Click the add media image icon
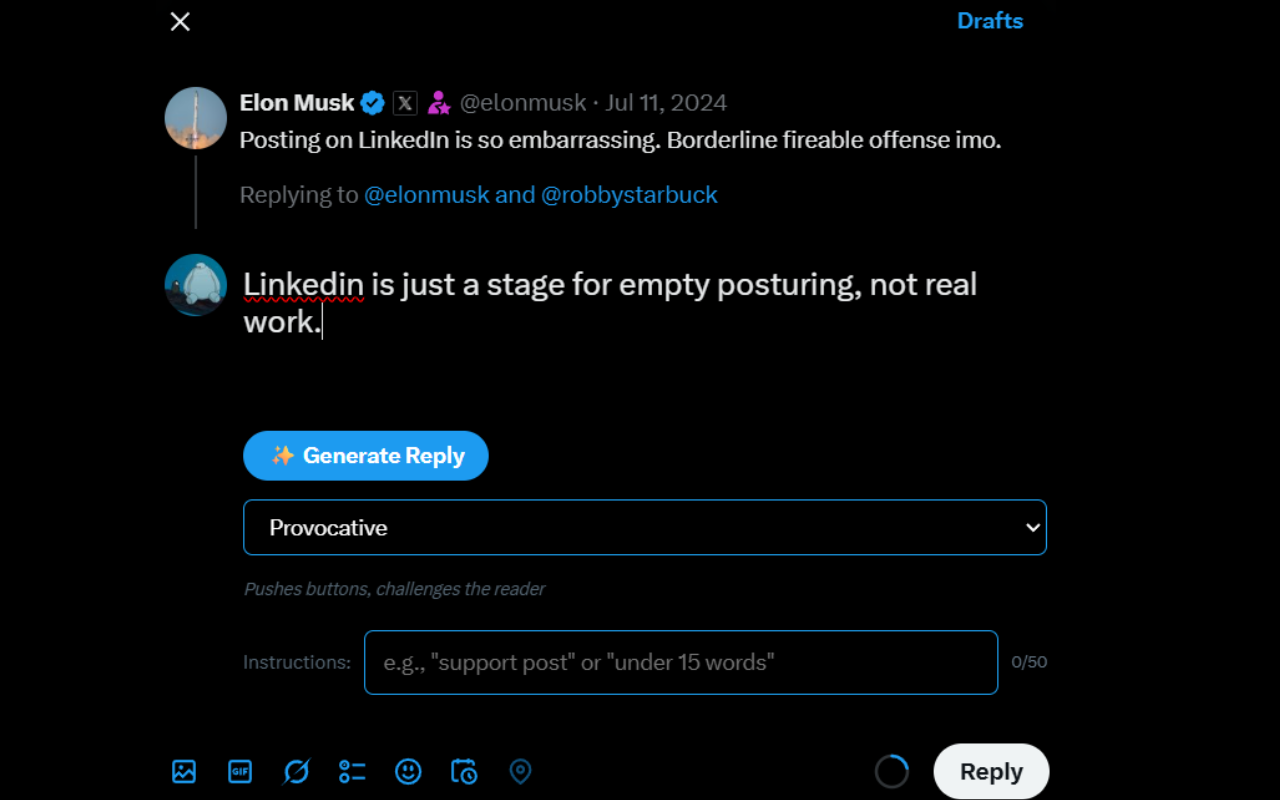The width and height of the screenshot is (1280, 800). coord(184,771)
